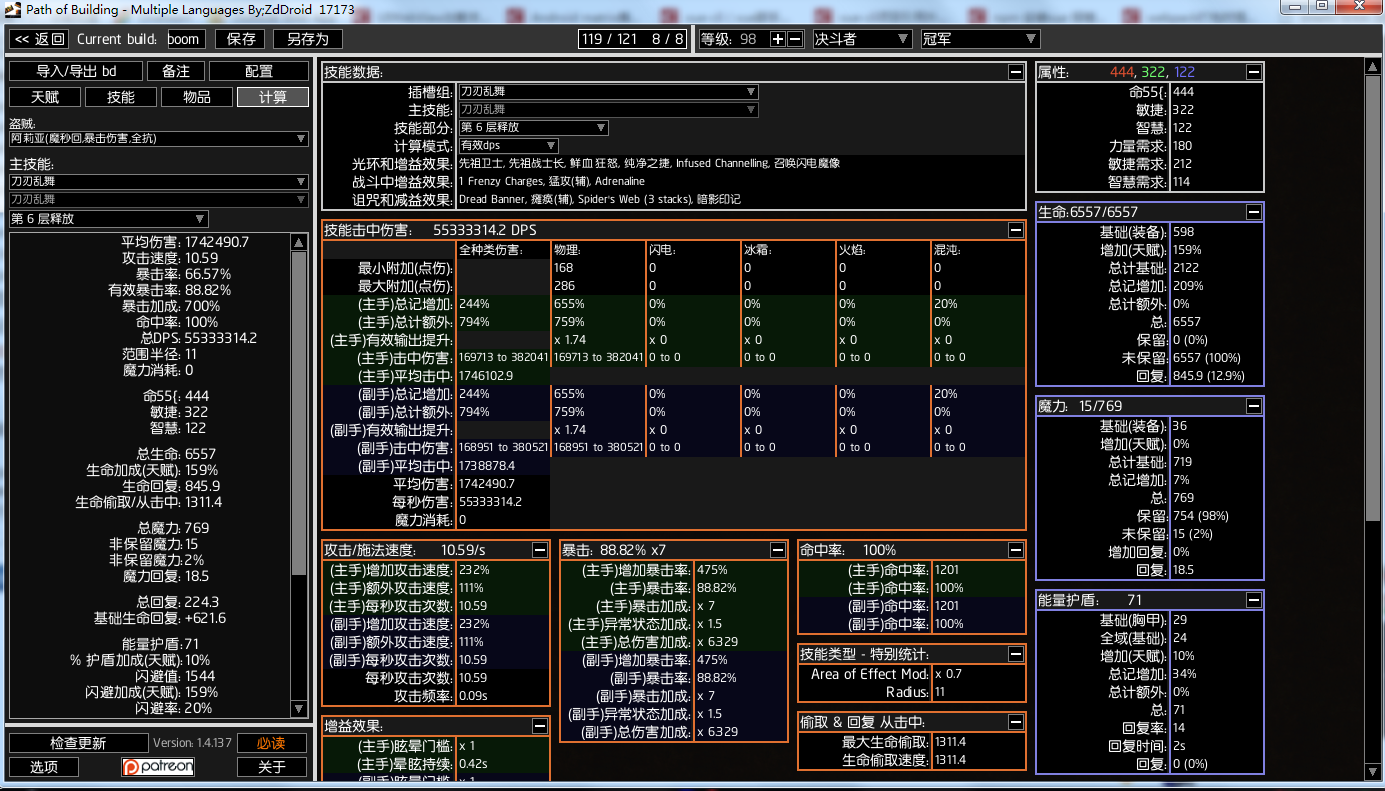The width and height of the screenshot is (1385, 791).
Task: Collapse the 增益效果 section
Action: point(540,726)
